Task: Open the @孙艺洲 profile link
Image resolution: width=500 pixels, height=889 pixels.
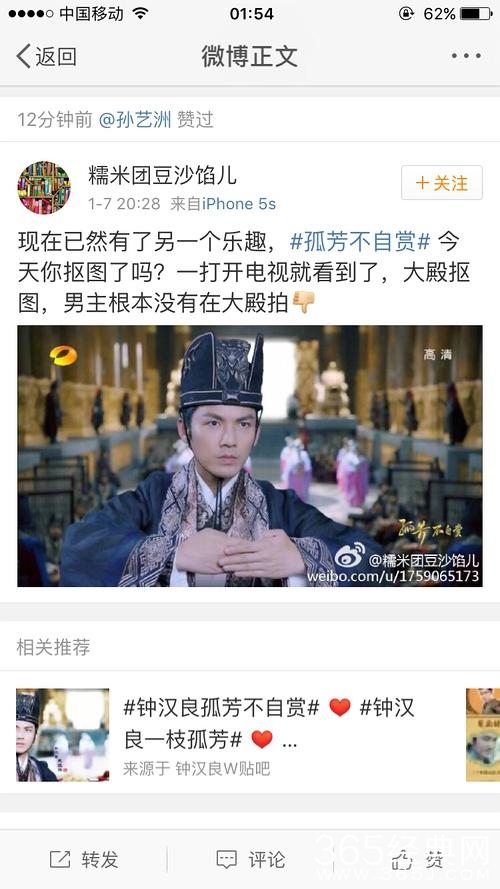Action: (x=135, y=120)
